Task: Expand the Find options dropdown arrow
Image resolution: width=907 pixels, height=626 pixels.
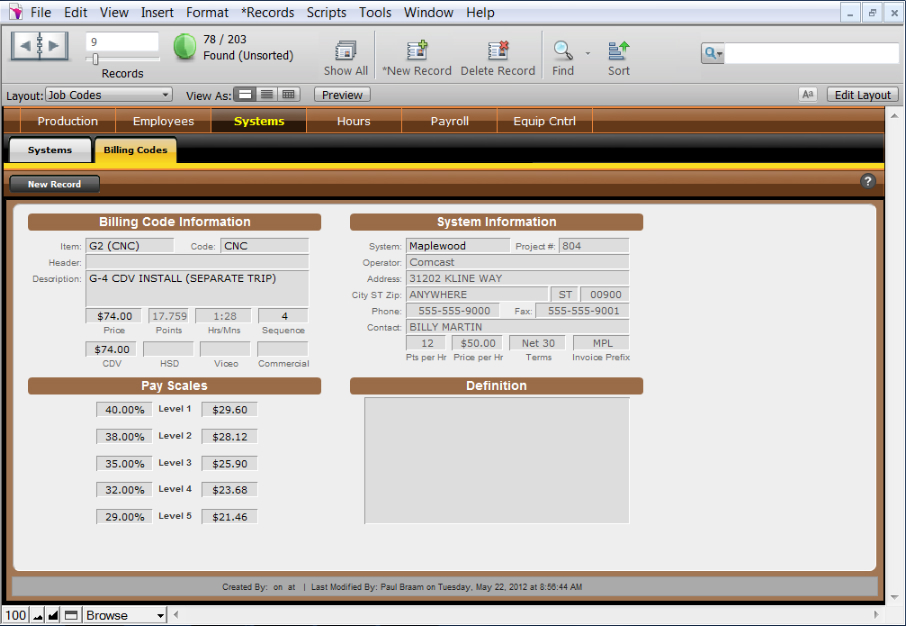Action: point(588,53)
